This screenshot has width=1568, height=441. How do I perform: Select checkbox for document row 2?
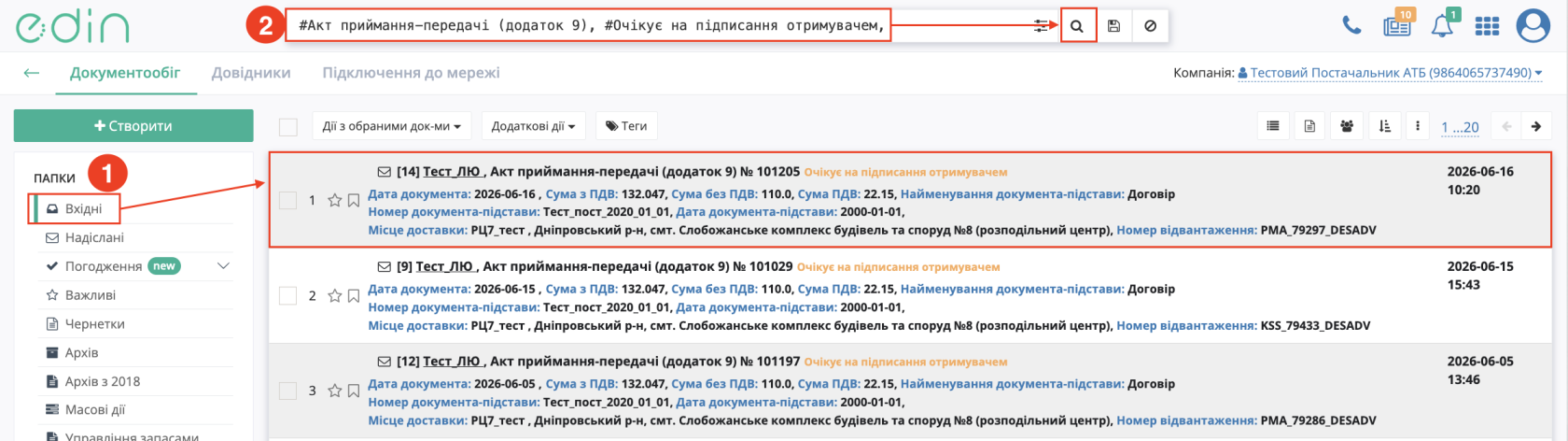point(288,295)
